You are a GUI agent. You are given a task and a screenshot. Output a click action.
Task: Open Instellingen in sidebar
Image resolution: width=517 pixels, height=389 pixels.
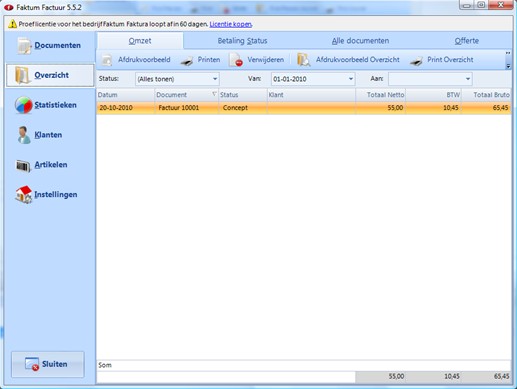(56, 195)
